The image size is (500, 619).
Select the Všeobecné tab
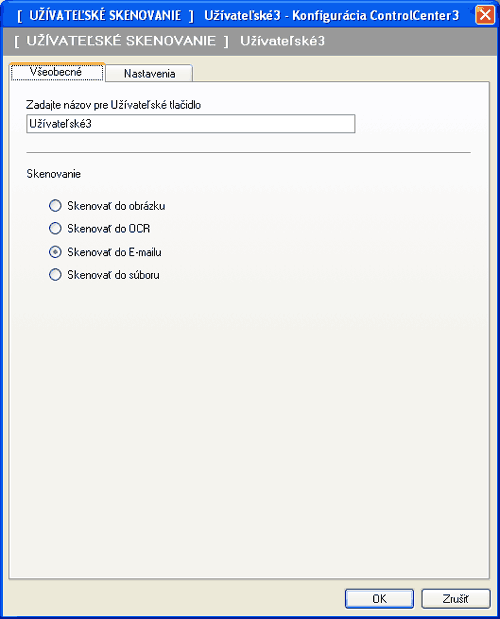coord(57,72)
